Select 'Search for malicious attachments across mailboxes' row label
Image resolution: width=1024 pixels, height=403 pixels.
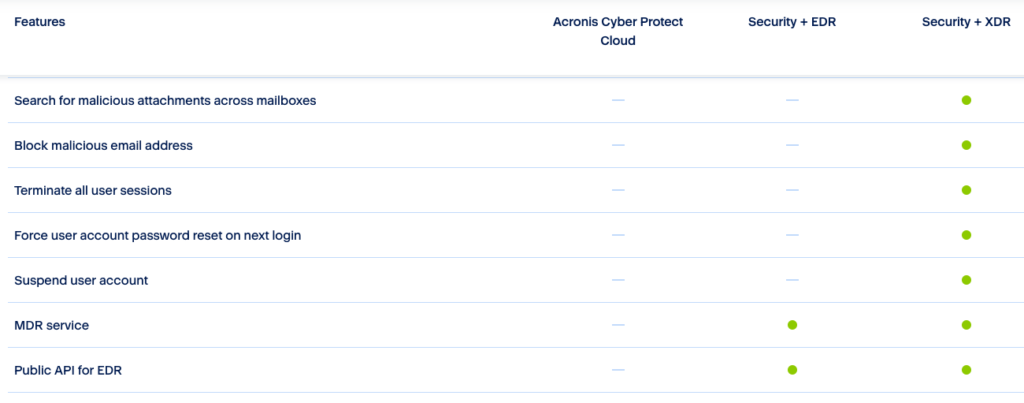(x=165, y=100)
